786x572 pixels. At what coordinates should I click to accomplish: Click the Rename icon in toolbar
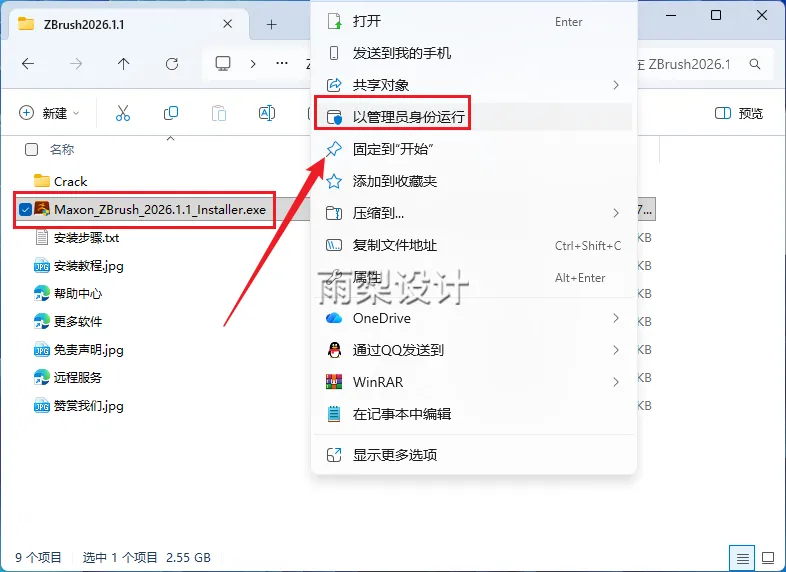tap(267, 113)
